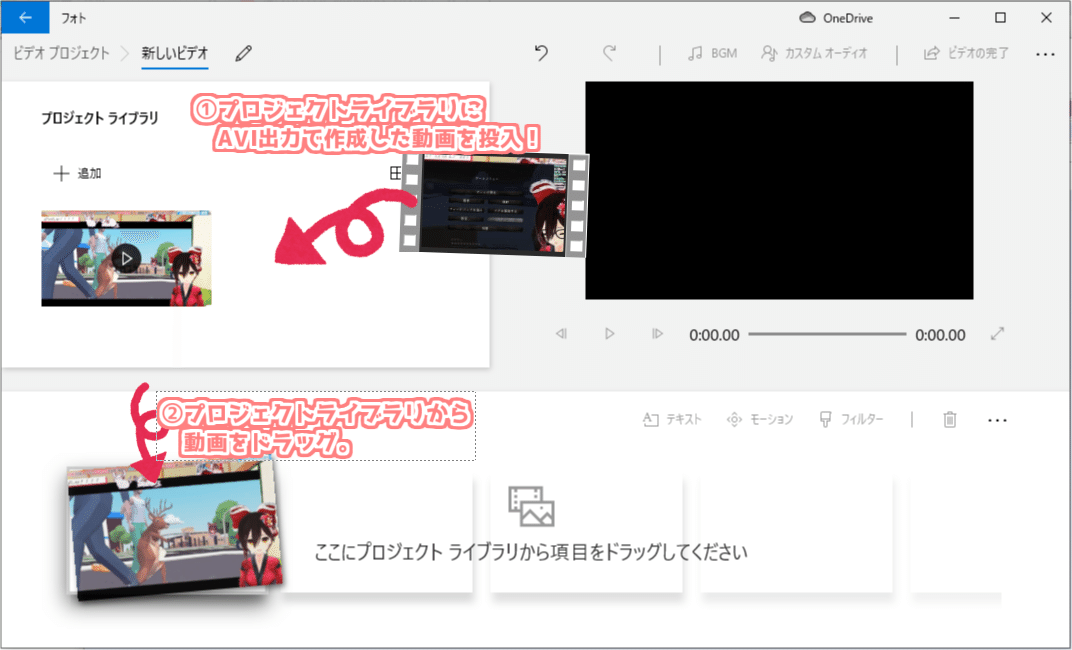Step forward one frame in preview
The width and height of the screenshot is (1072, 650).
[x=657, y=334]
